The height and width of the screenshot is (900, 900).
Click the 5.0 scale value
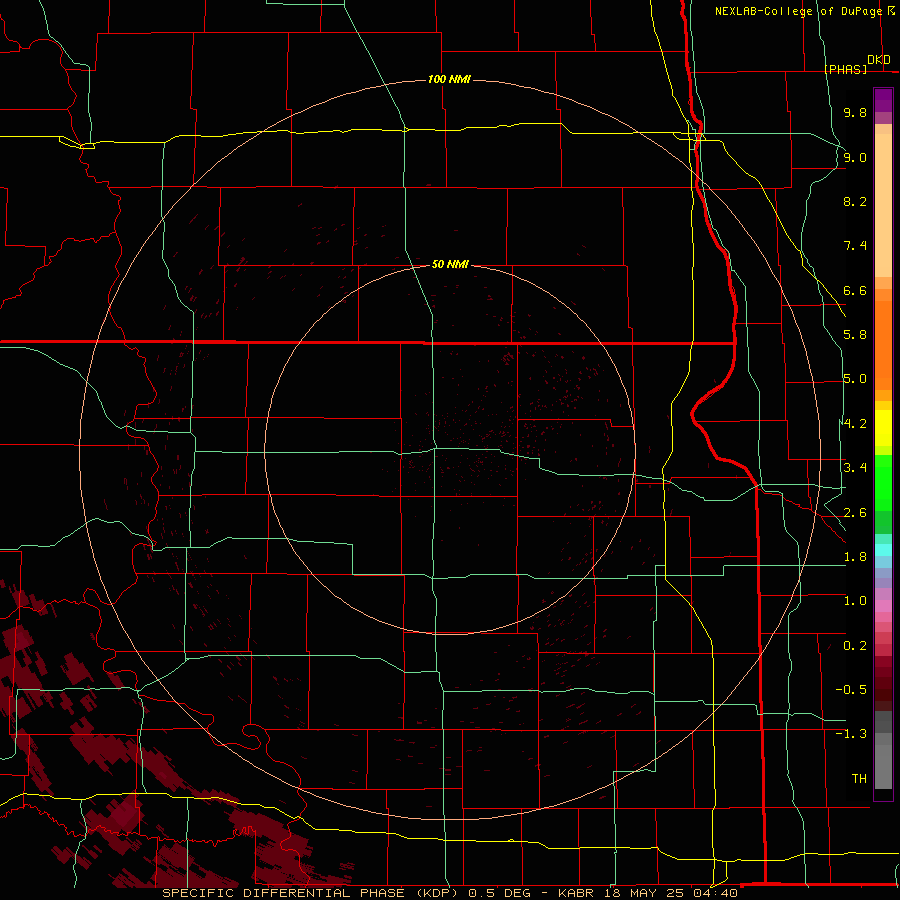(x=855, y=379)
